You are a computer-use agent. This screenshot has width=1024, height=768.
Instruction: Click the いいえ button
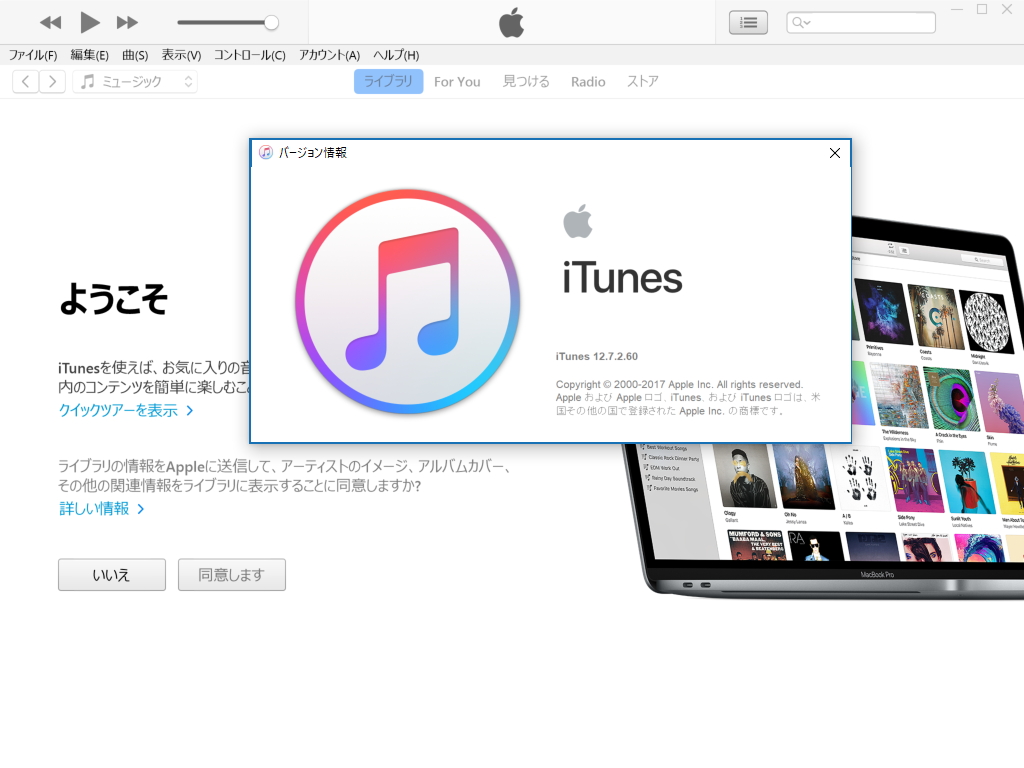point(111,574)
